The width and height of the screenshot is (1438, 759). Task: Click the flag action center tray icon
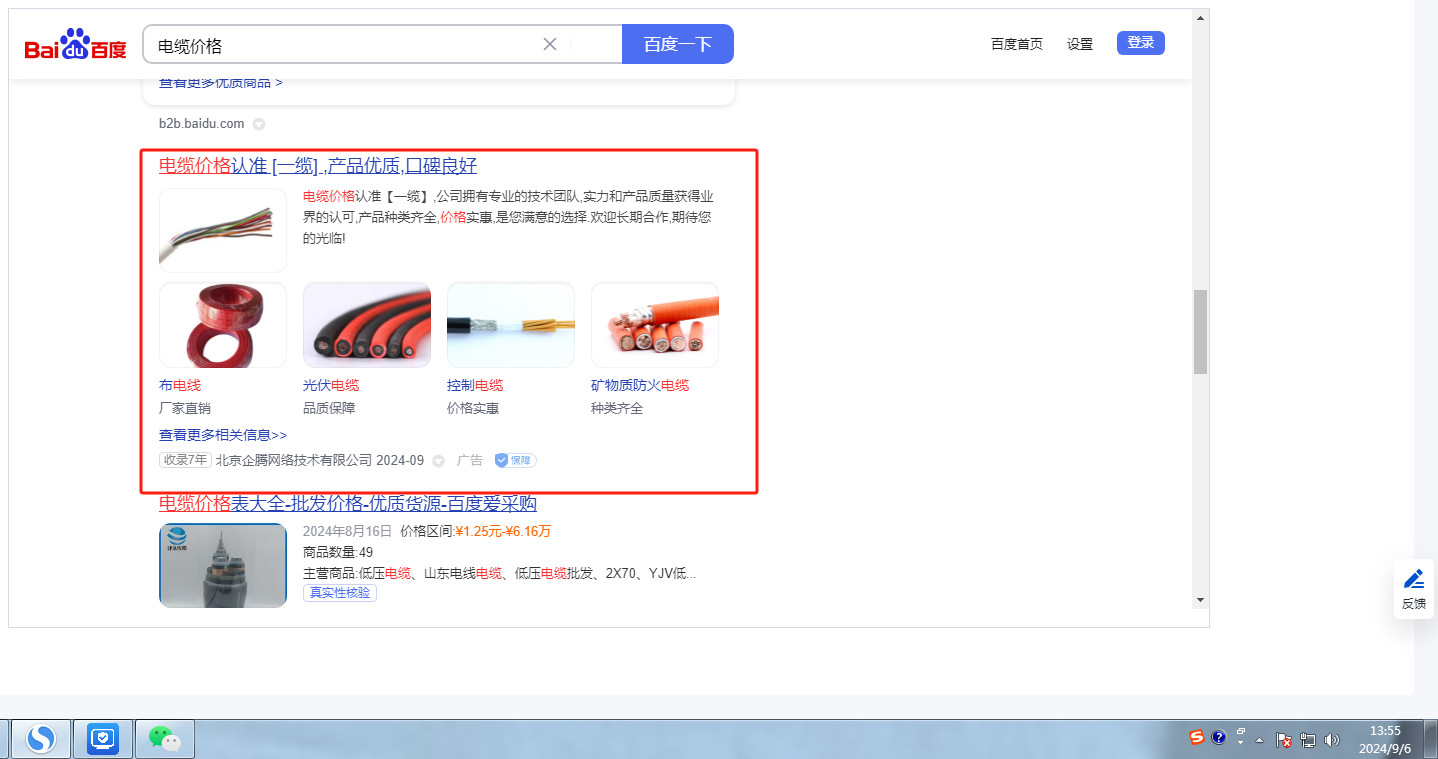click(1283, 740)
